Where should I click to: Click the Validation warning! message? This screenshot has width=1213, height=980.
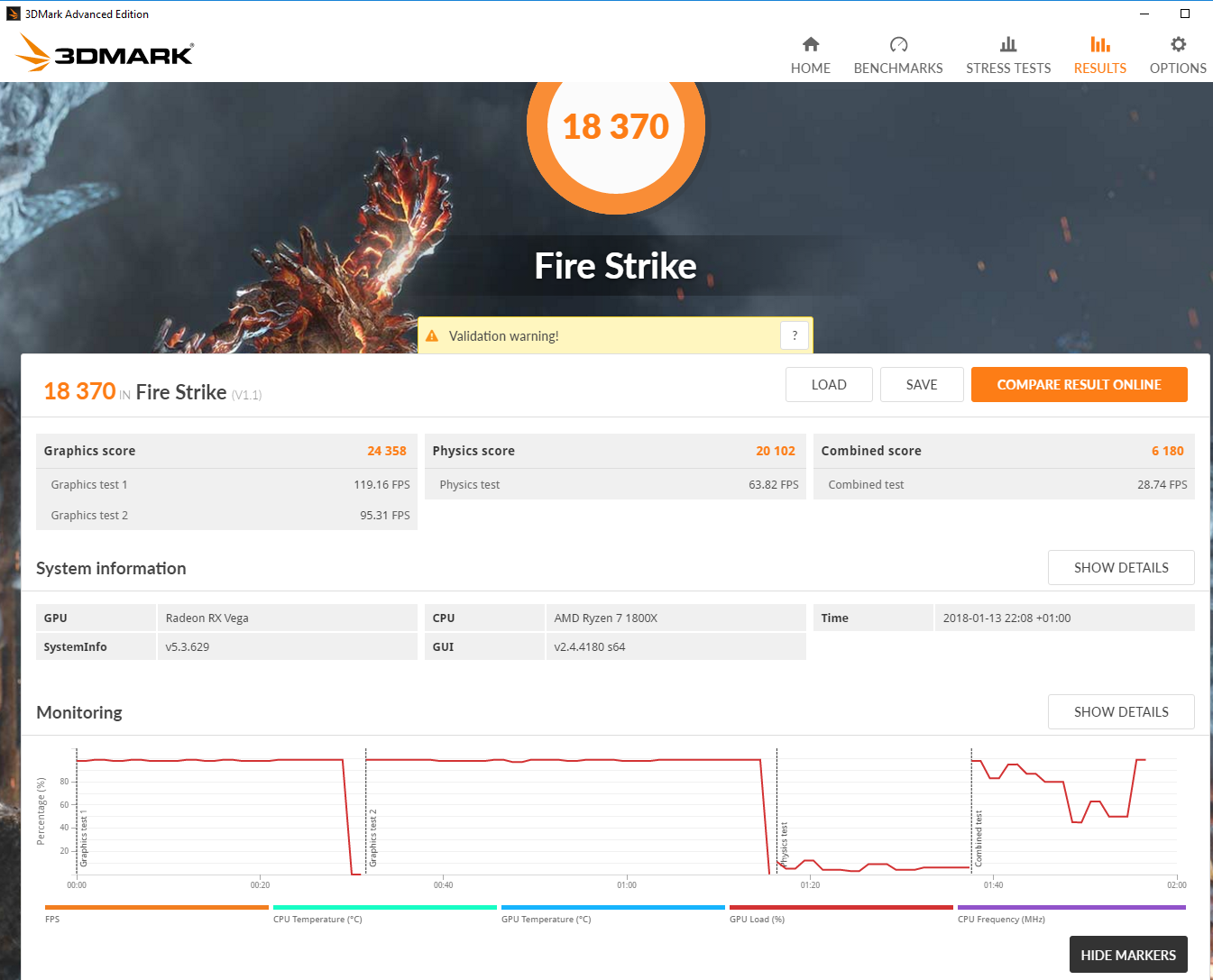[x=504, y=336]
